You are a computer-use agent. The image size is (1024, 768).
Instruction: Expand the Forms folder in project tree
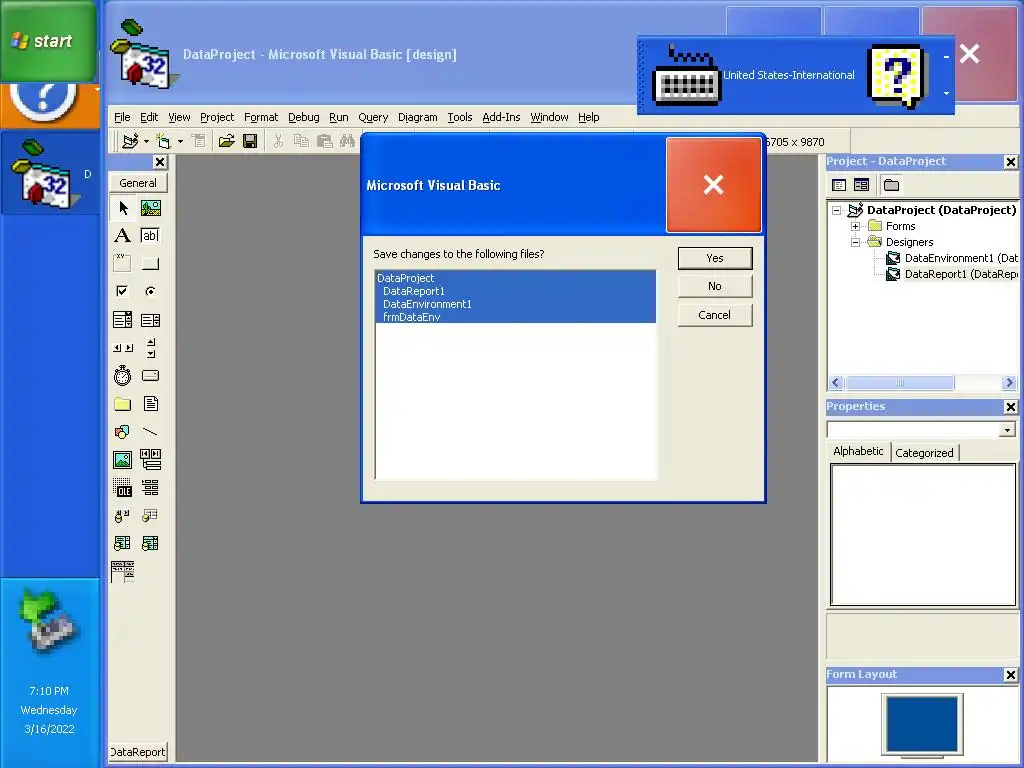(x=856, y=227)
